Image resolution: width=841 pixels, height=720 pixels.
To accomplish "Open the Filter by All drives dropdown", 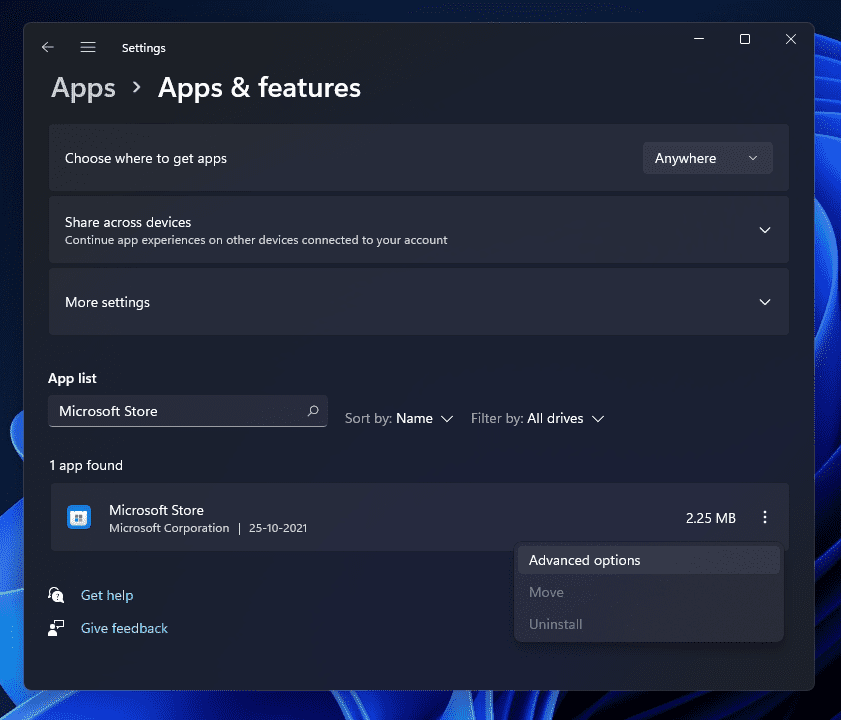I will [x=538, y=418].
